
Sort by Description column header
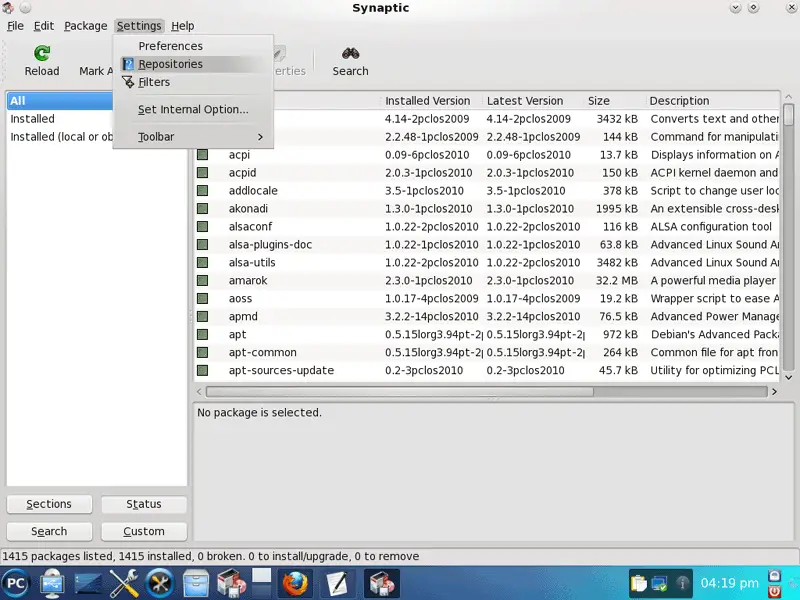click(712, 101)
